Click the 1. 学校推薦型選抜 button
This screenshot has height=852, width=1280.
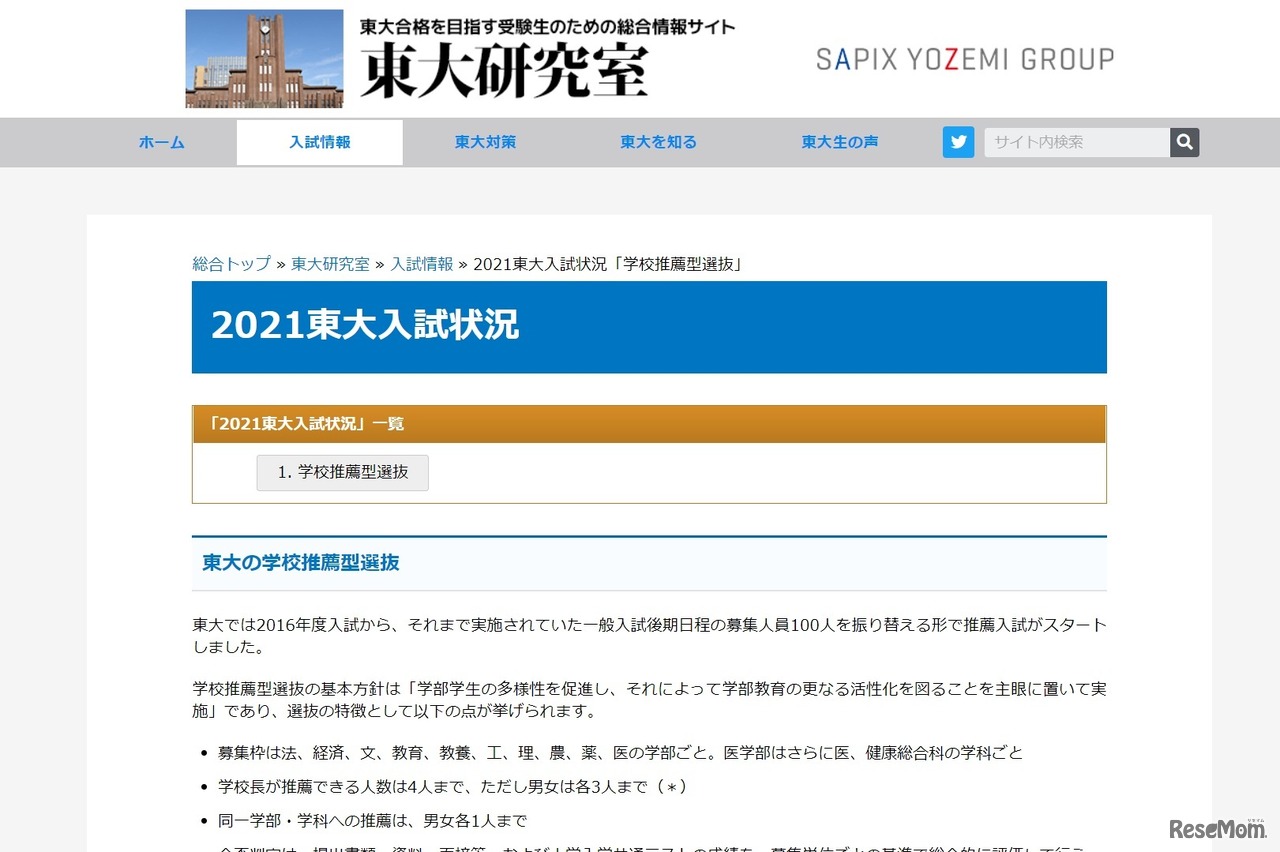[342, 473]
